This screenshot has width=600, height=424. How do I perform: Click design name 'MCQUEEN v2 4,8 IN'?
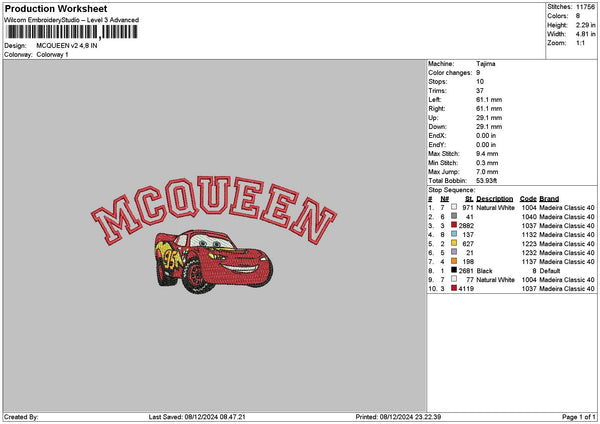coord(67,46)
